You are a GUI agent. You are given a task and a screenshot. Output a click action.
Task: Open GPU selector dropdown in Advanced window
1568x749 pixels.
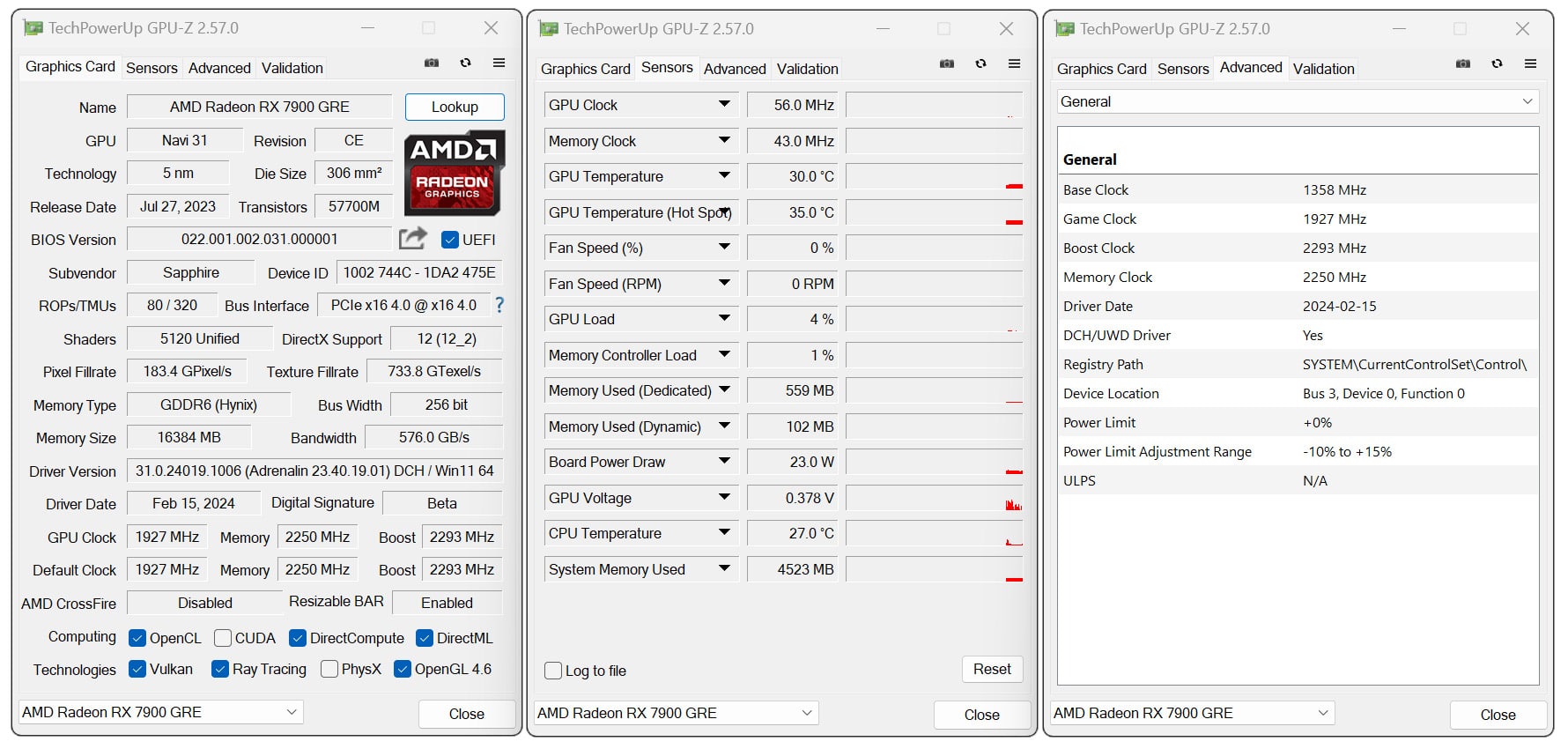(x=1193, y=713)
